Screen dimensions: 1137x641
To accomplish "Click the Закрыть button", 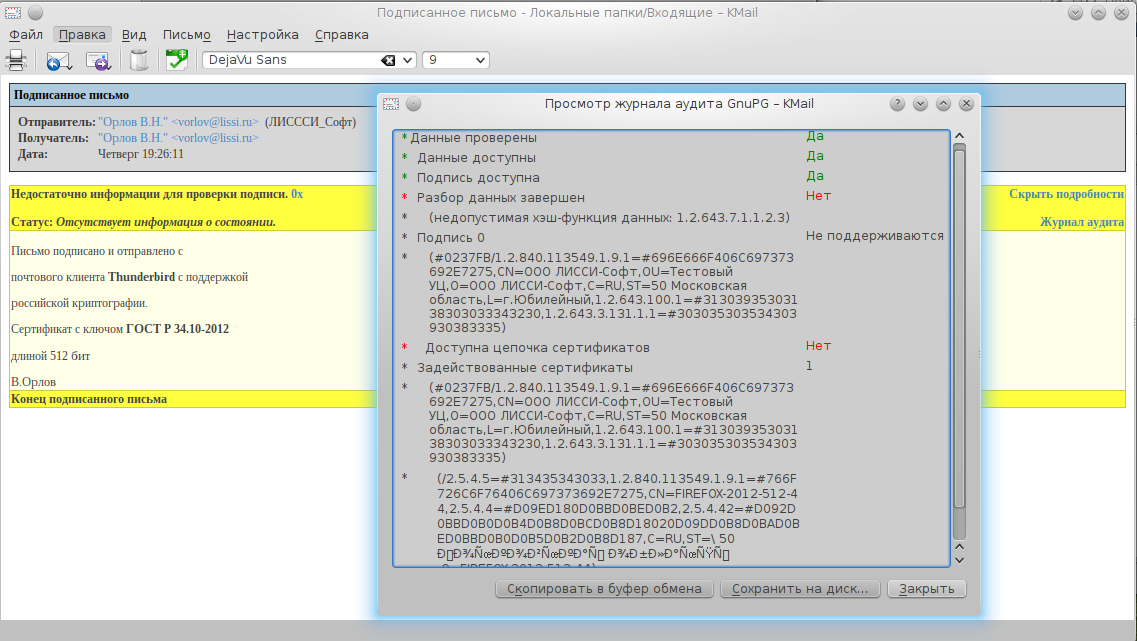I will click(x=927, y=589).
